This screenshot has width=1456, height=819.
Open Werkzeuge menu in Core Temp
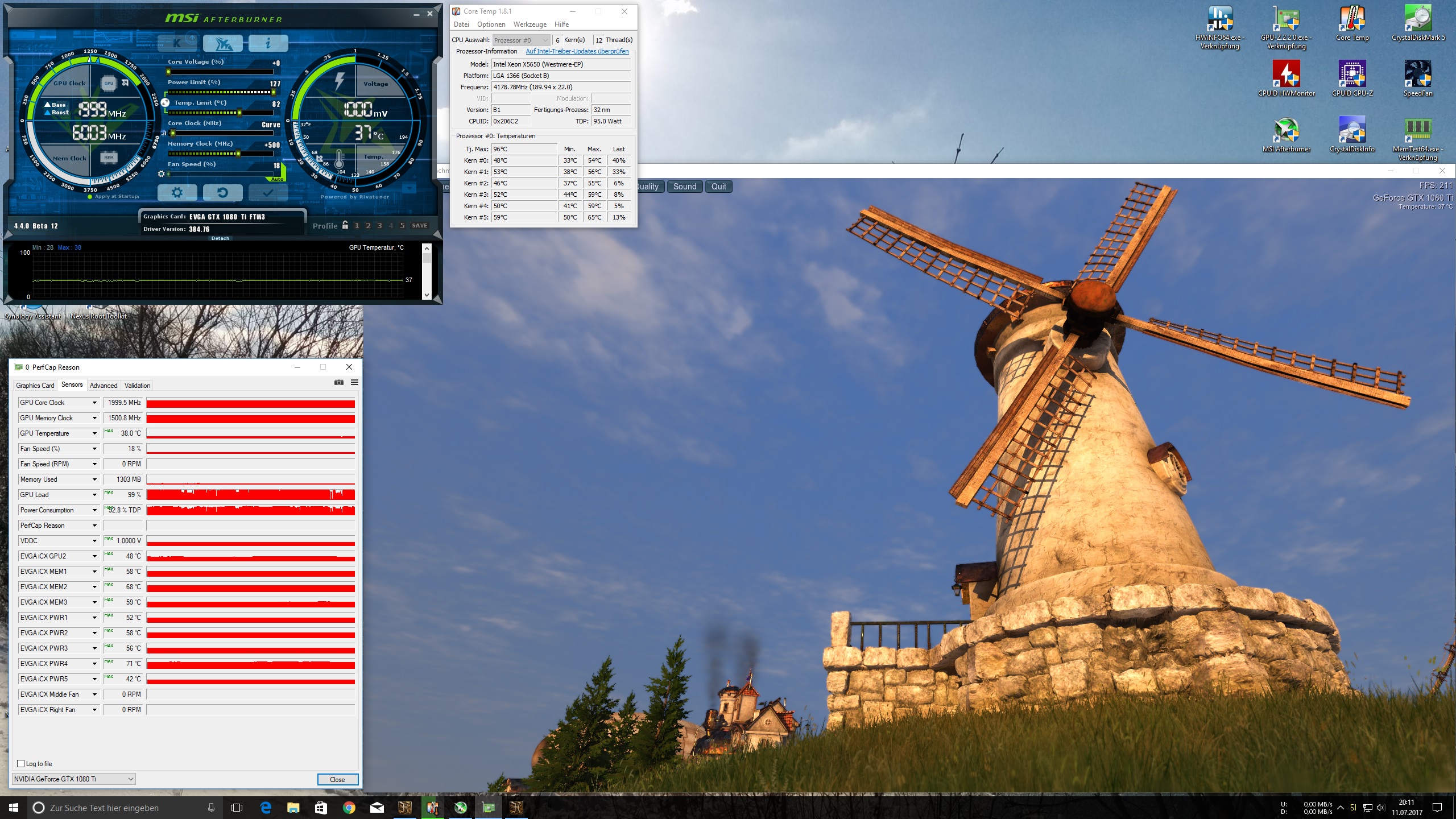(x=530, y=24)
